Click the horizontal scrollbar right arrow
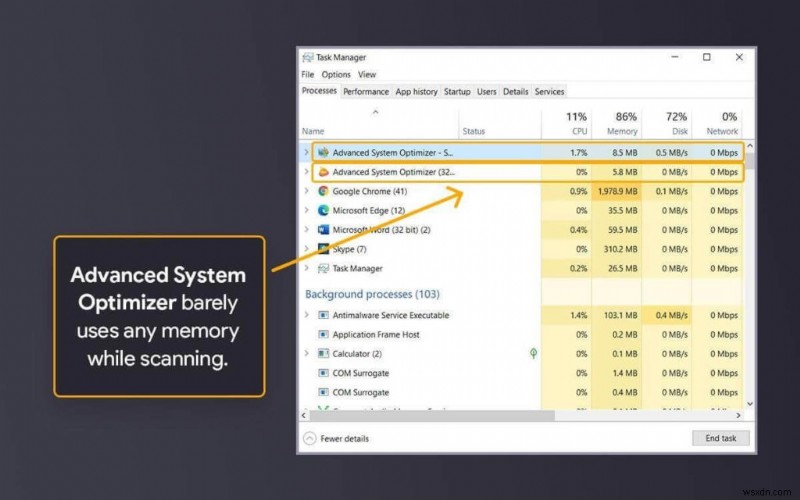The height and width of the screenshot is (500, 800). coord(738,415)
